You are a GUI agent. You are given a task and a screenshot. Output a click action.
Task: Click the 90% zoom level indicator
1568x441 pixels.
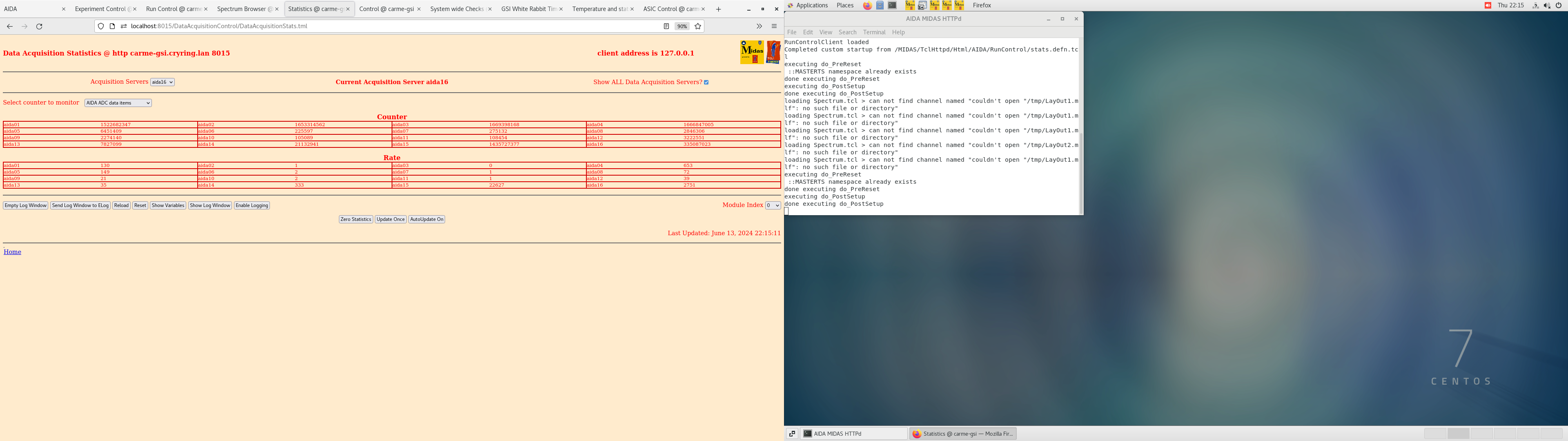coord(682,26)
